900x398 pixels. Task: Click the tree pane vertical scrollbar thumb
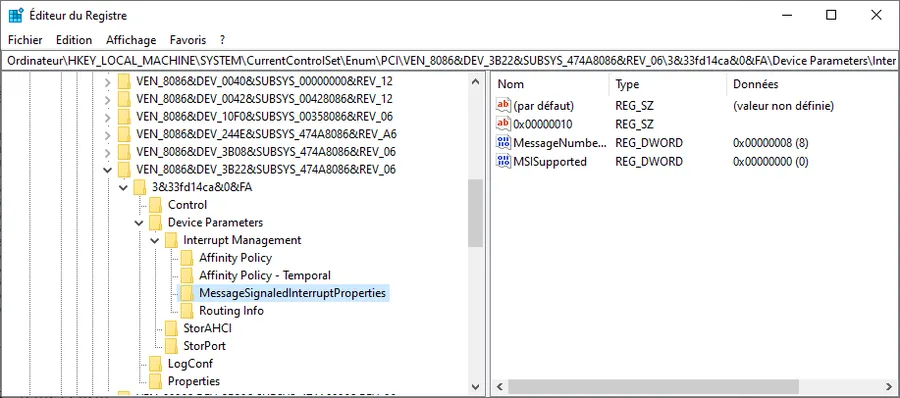point(475,213)
